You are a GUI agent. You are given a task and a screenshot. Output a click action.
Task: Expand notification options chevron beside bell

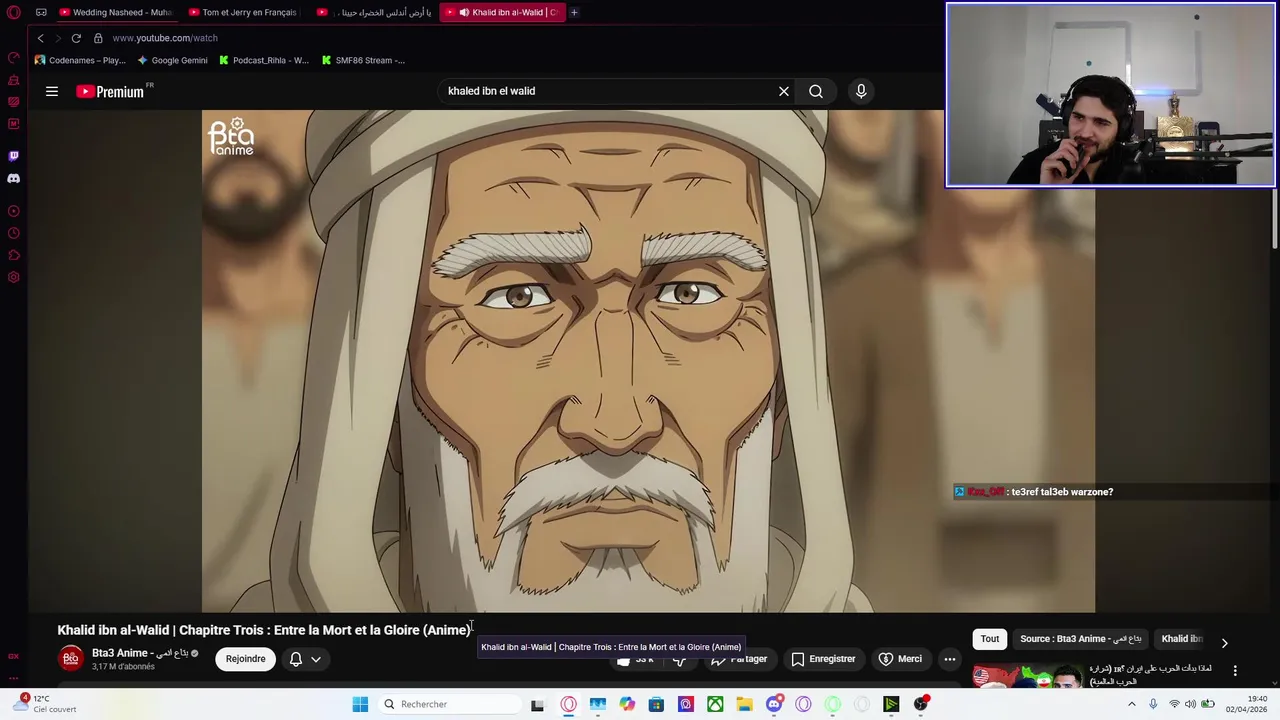click(316, 659)
